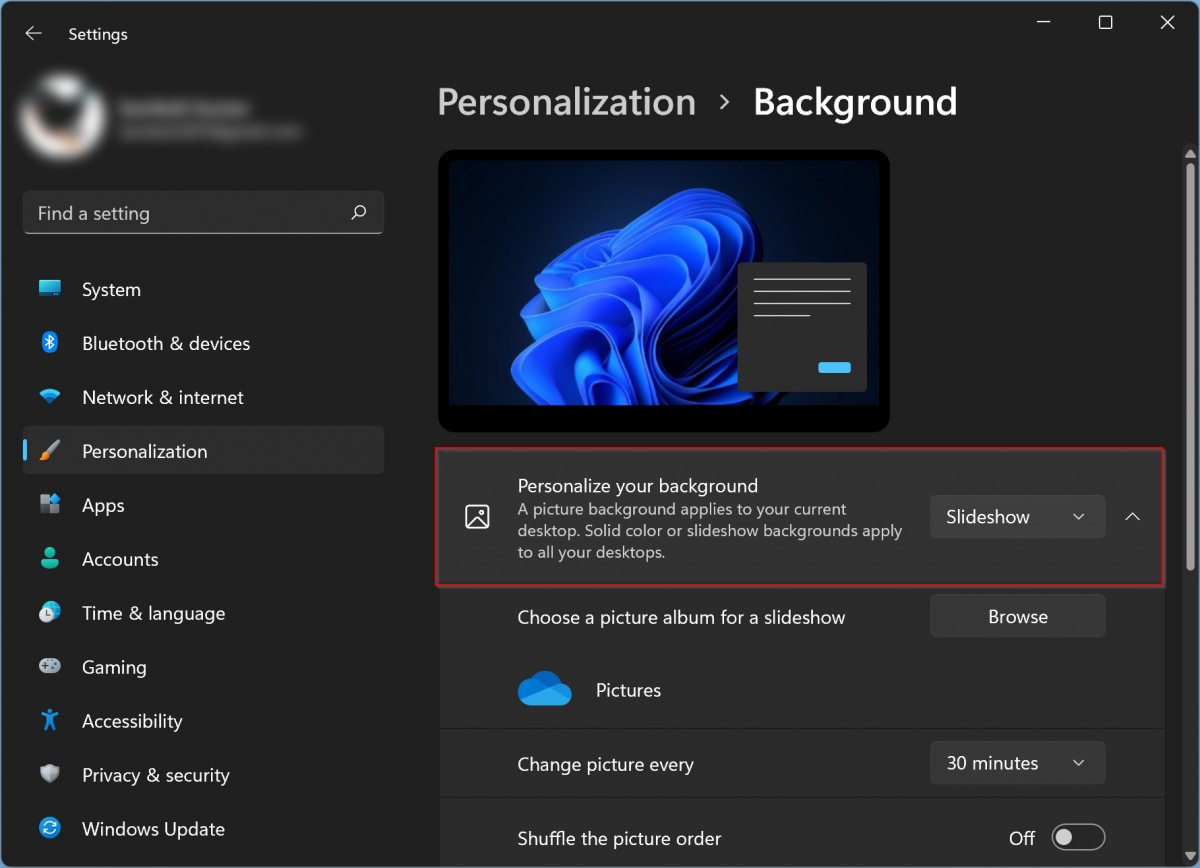Click the desktop background preview thumbnail
The width and height of the screenshot is (1200, 868).
664,291
